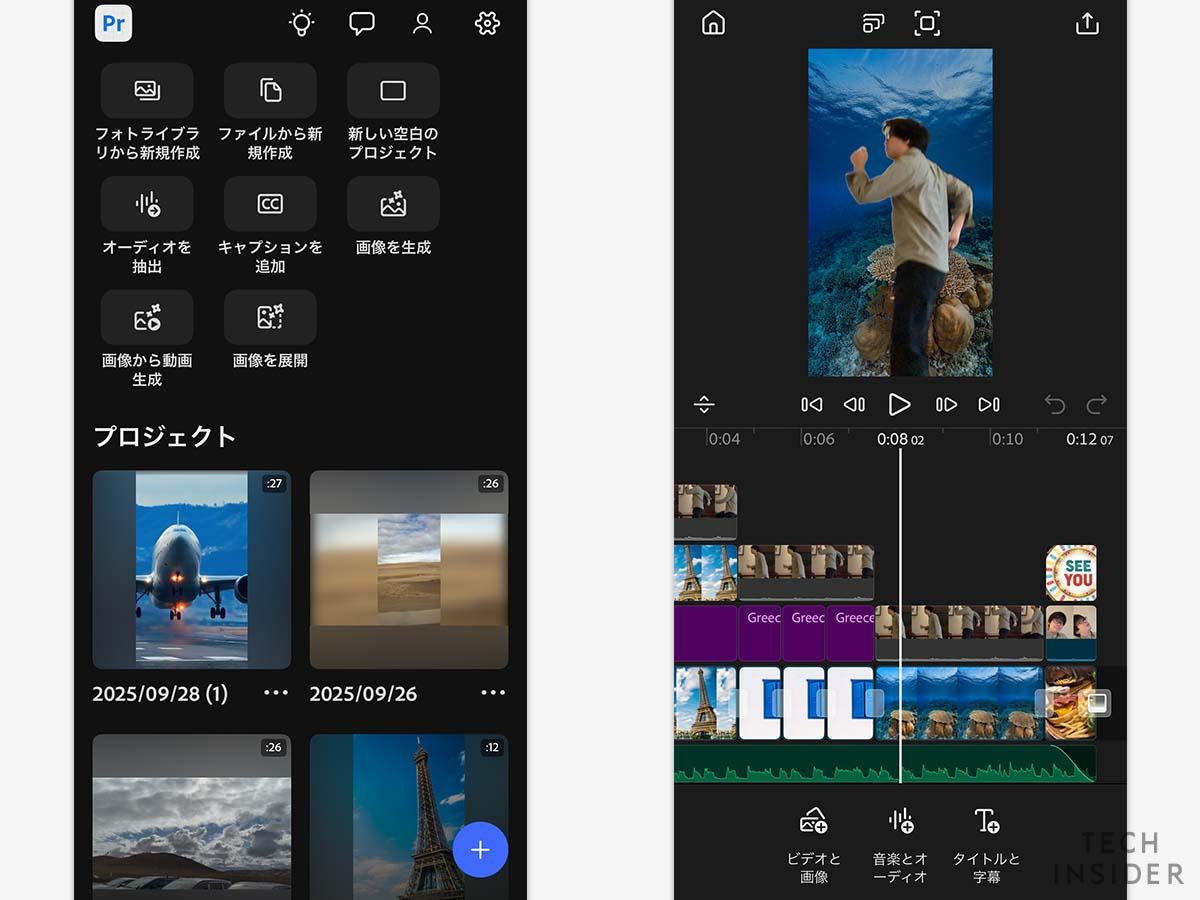Tap the blue plus button to add media
This screenshot has width=1200, height=900.
[x=481, y=849]
